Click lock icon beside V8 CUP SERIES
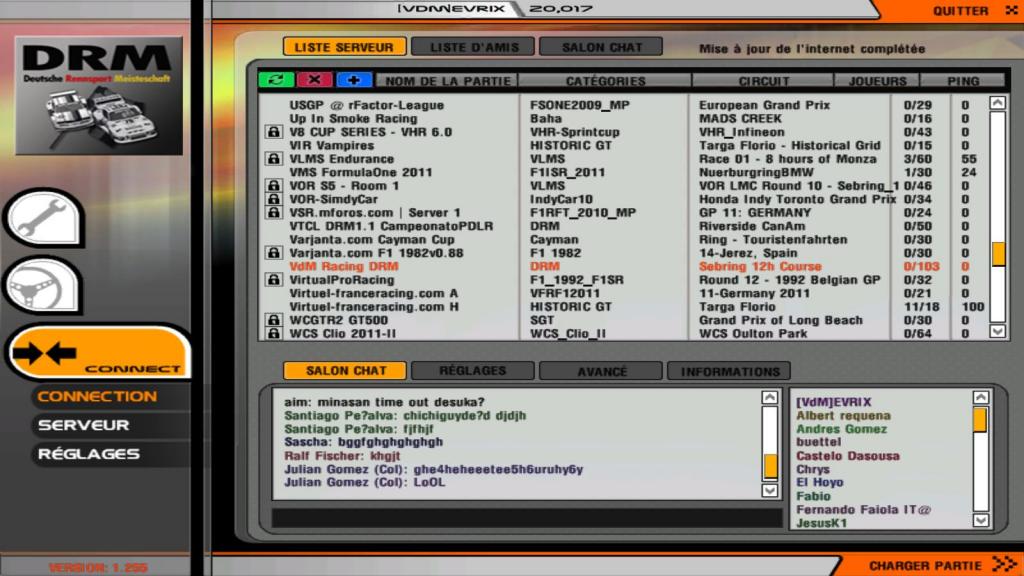 [x=274, y=132]
